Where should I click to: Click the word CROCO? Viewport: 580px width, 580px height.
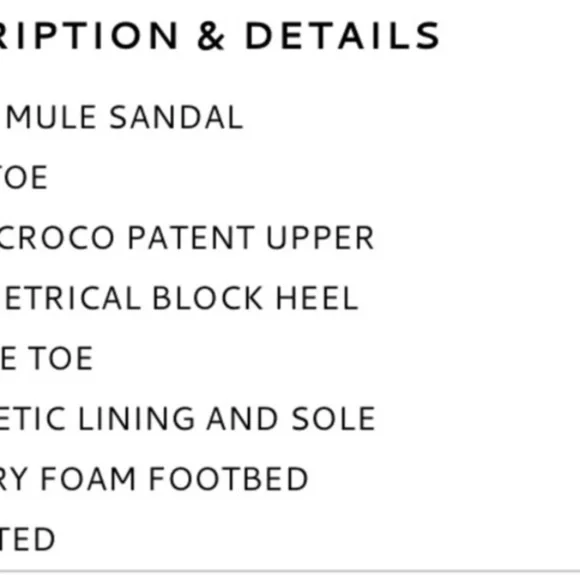click(57, 237)
